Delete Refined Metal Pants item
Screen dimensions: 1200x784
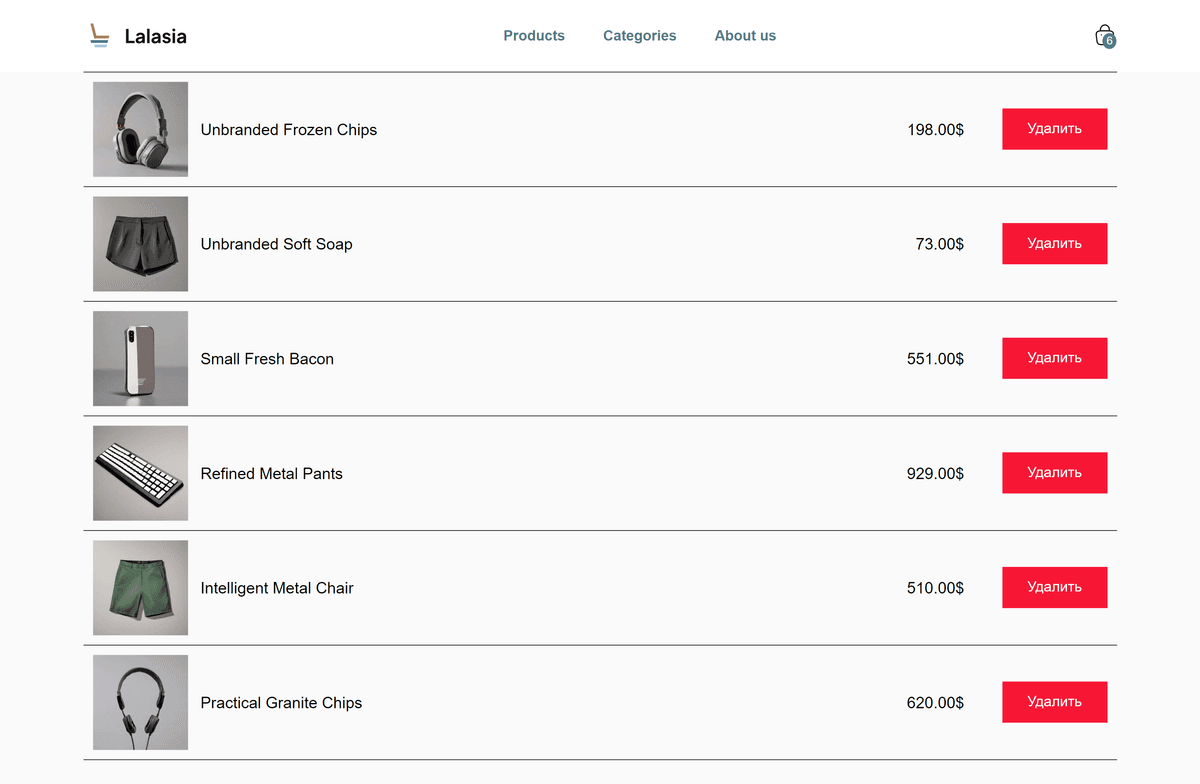[1054, 473]
